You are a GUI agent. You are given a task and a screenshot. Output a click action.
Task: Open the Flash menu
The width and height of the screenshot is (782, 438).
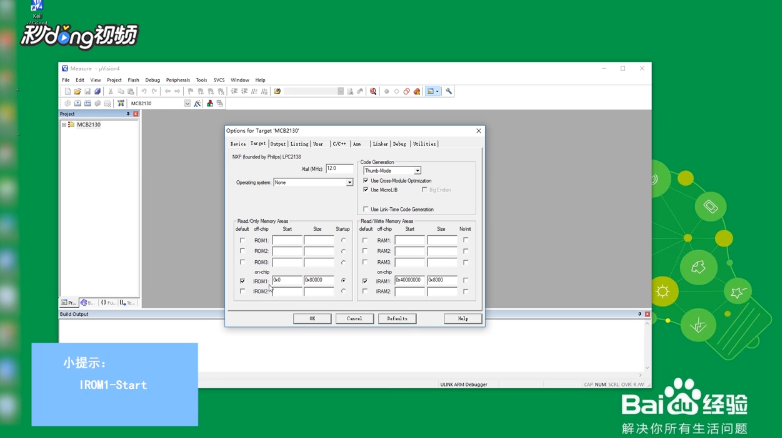point(133,80)
